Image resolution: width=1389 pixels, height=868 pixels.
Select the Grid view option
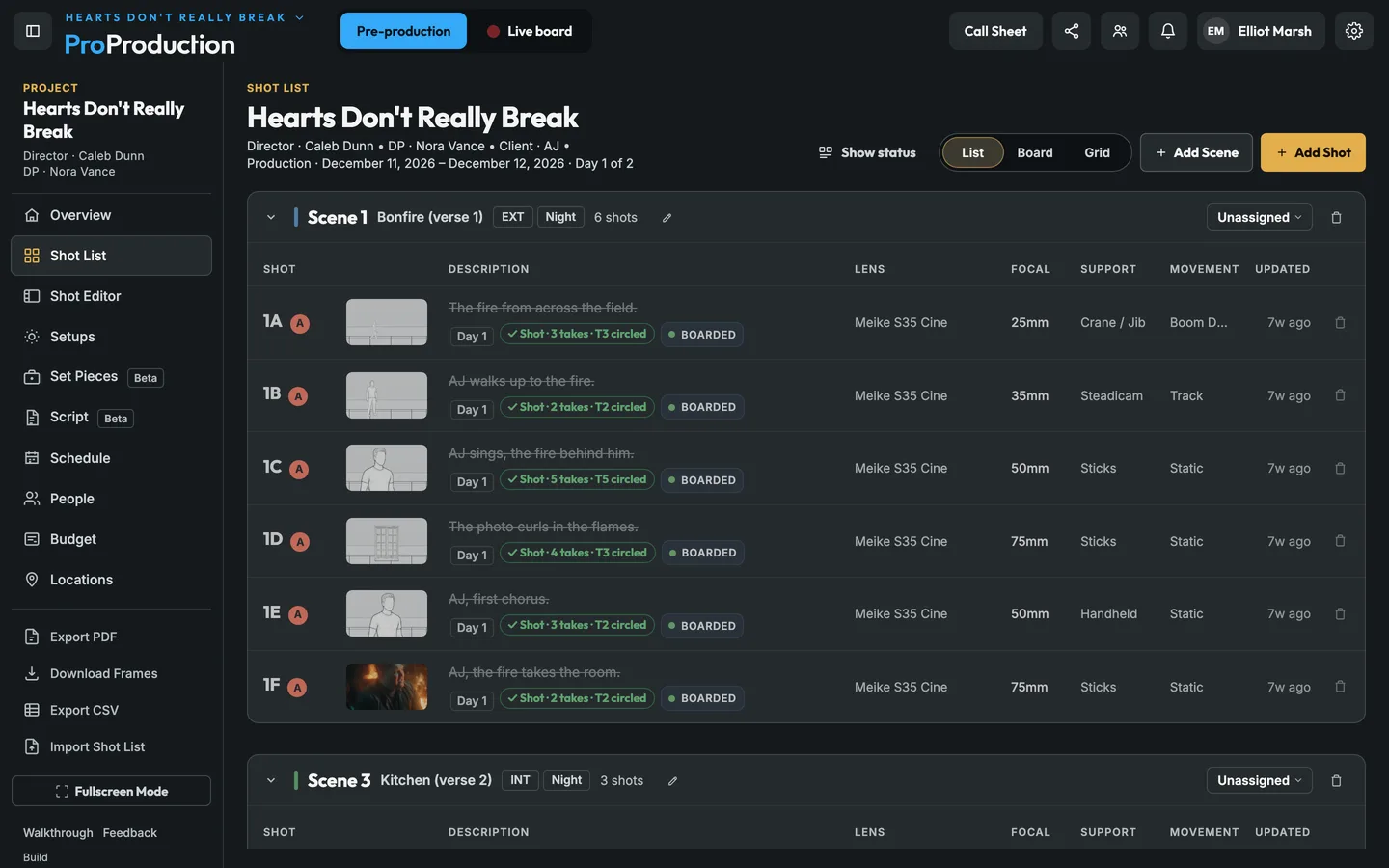(x=1097, y=152)
